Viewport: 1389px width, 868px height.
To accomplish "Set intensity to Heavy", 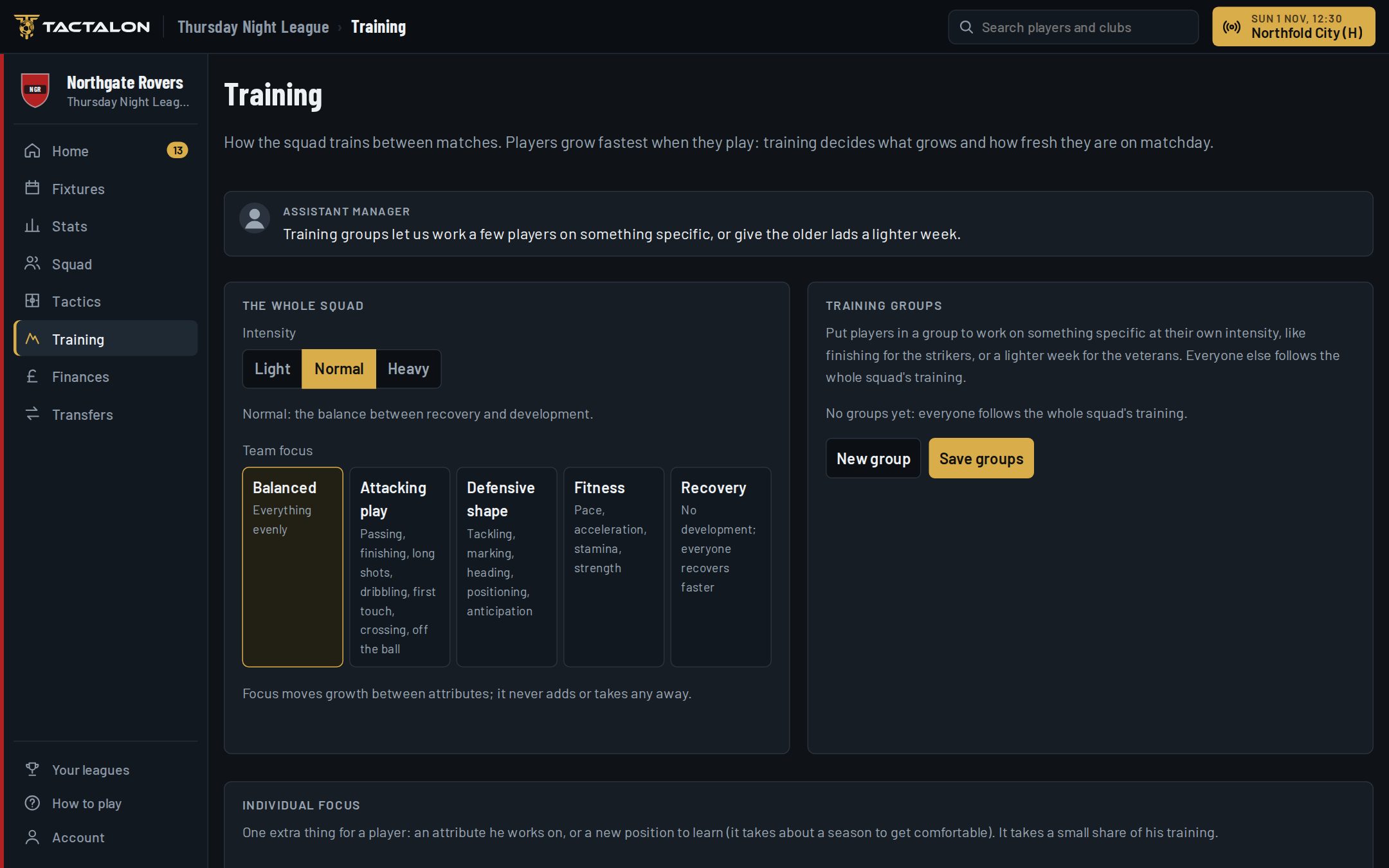I will tap(408, 369).
